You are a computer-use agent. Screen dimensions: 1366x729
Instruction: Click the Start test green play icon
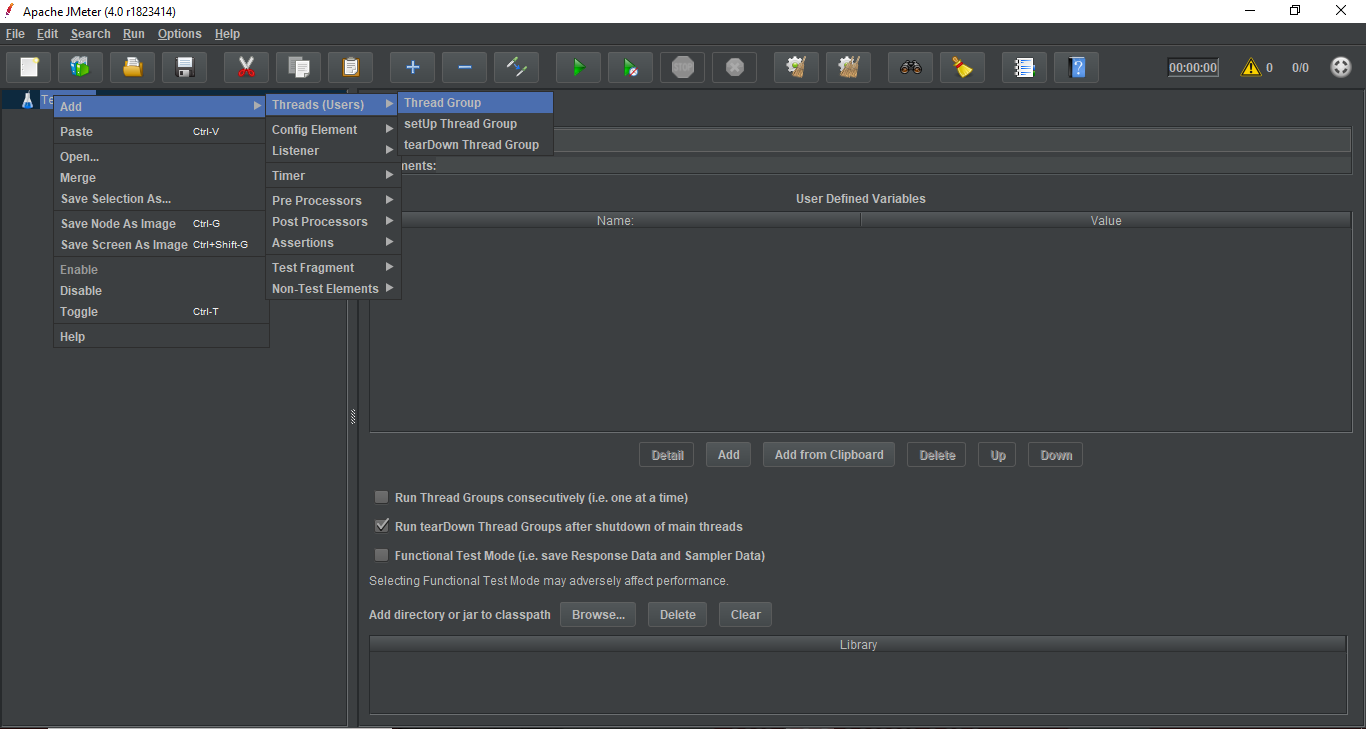point(578,68)
